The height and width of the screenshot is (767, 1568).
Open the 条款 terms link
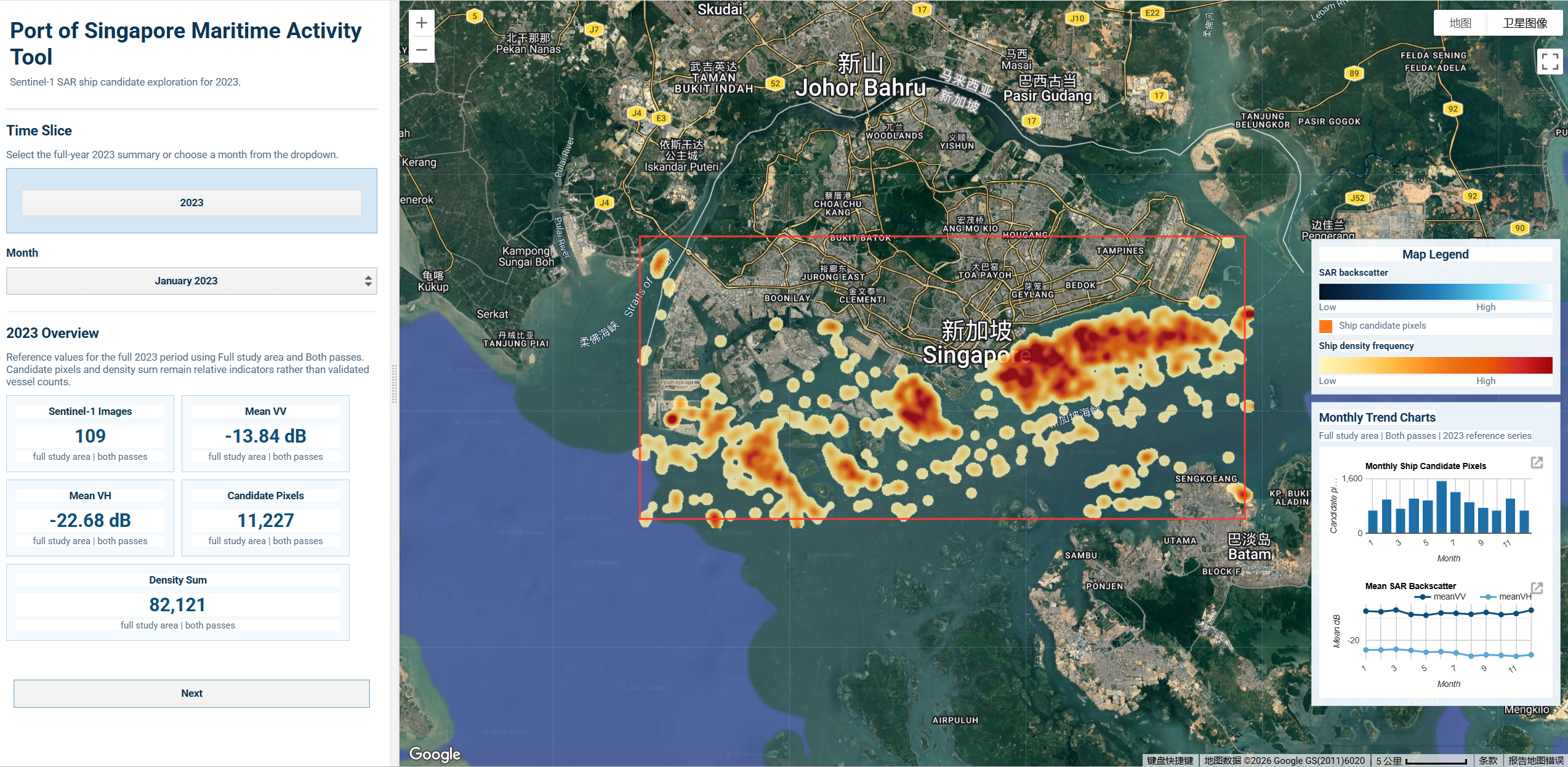click(1488, 761)
